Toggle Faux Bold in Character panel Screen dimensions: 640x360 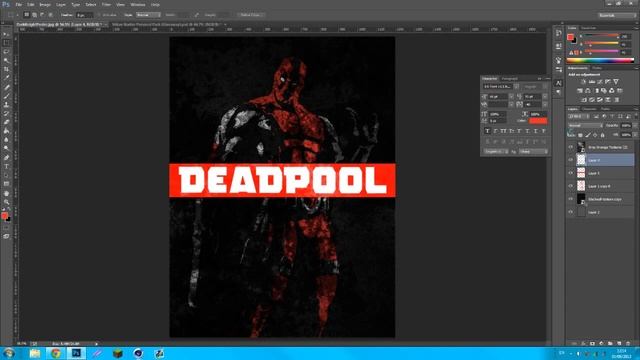487,131
